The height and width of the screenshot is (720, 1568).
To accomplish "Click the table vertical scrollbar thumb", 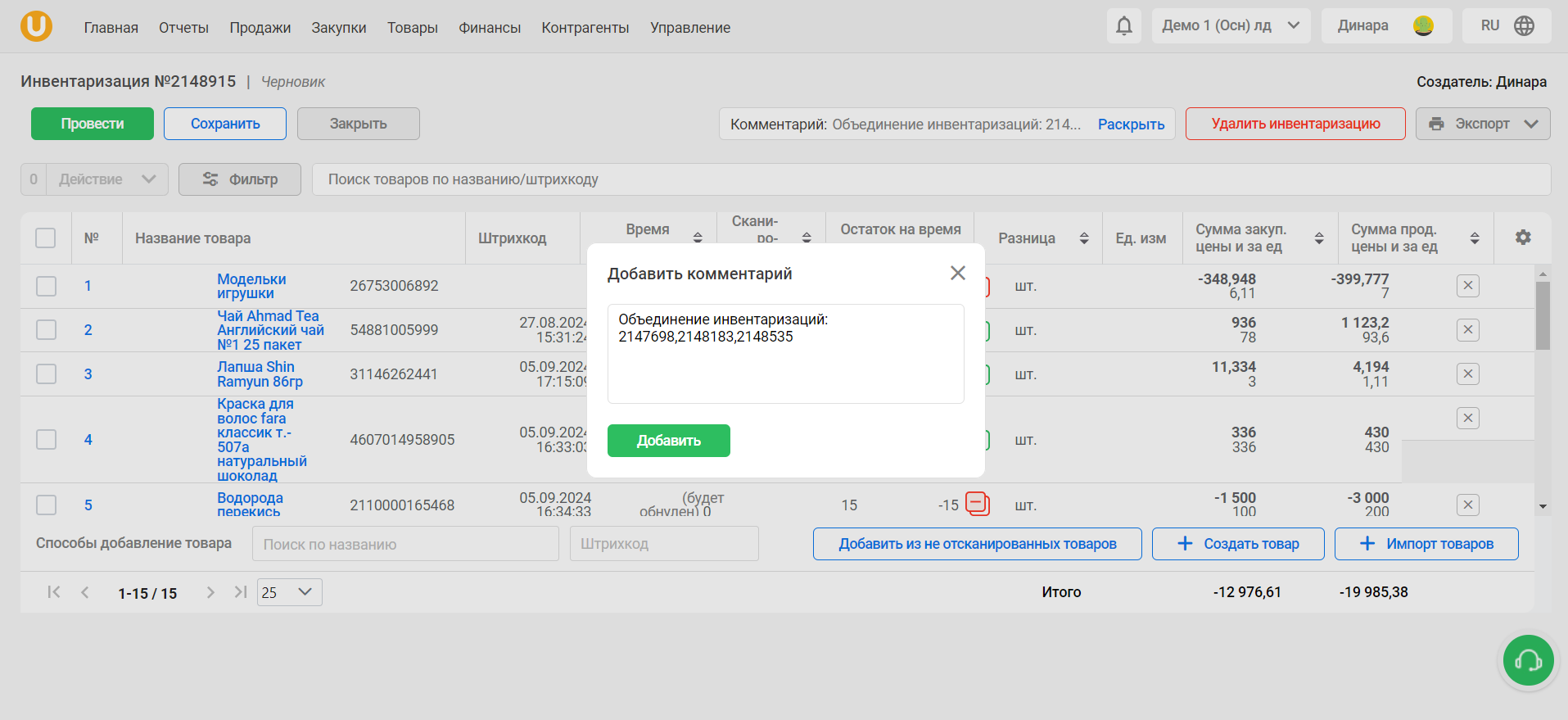I will click(1543, 315).
